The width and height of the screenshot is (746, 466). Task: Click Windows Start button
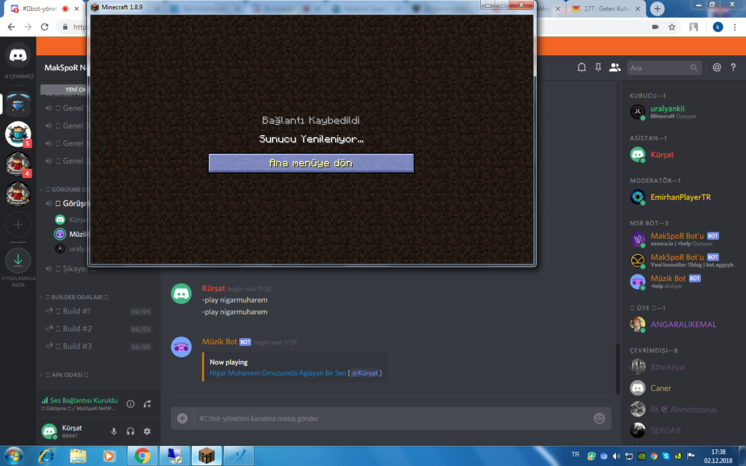13,456
